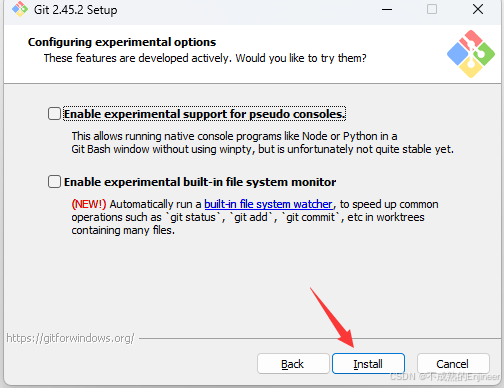Abort setup with the Cancel button
The height and width of the screenshot is (388, 504).
pos(453,364)
